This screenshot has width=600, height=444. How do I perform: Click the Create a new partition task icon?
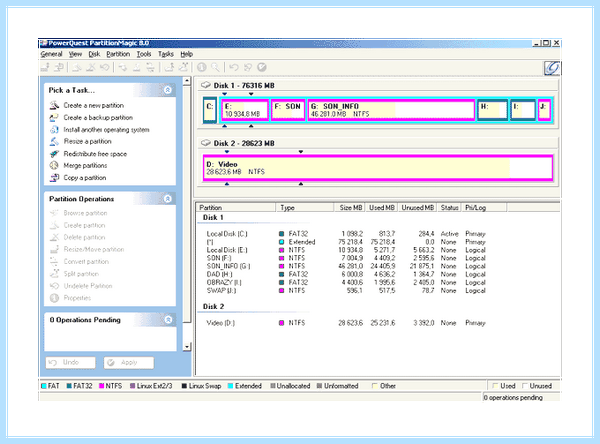[x=54, y=105]
